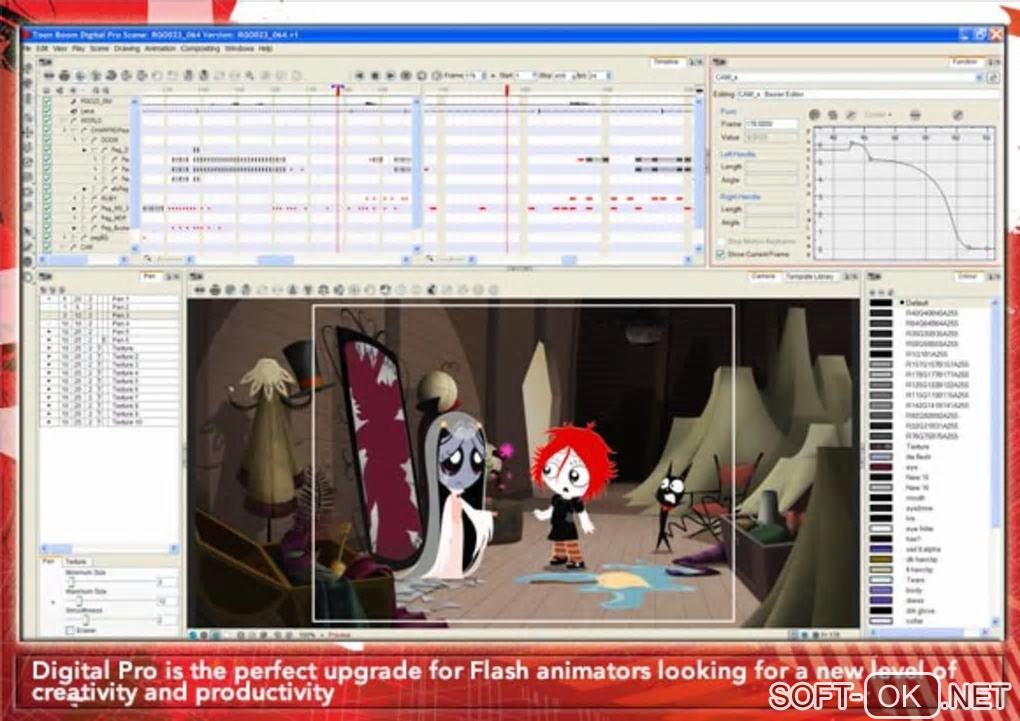Open the Colour panel view menu icon

(x=874, y=277)
